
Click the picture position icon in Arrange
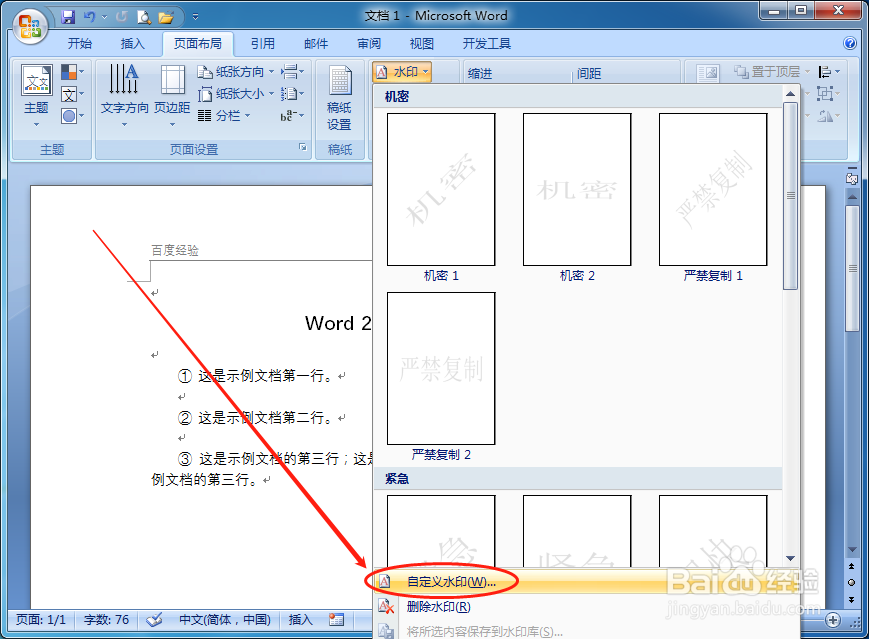(x=708, y=72)
